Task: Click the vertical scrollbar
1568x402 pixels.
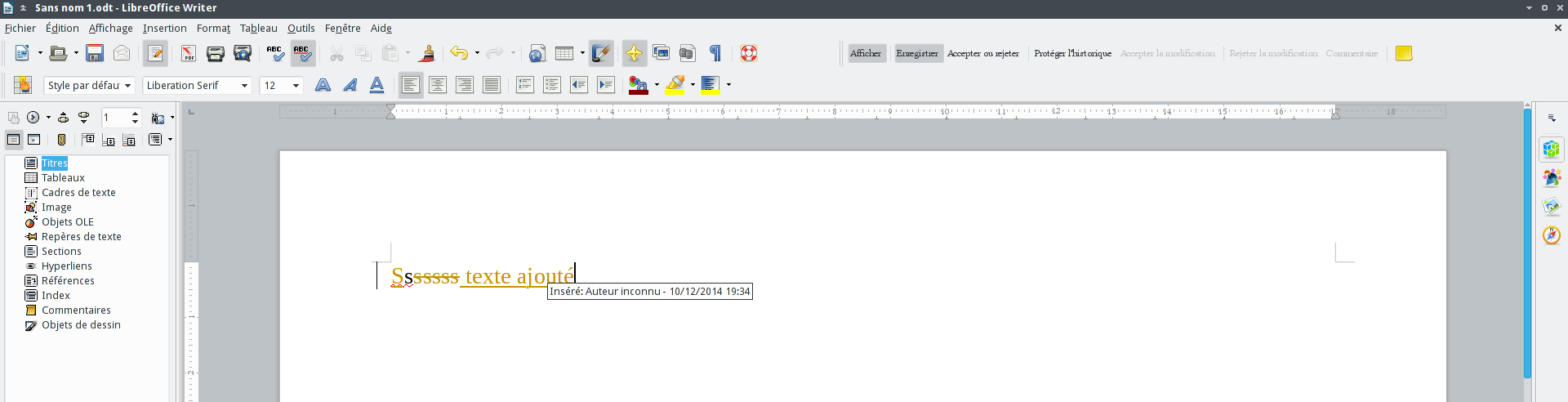Action: pos(1528,245)
